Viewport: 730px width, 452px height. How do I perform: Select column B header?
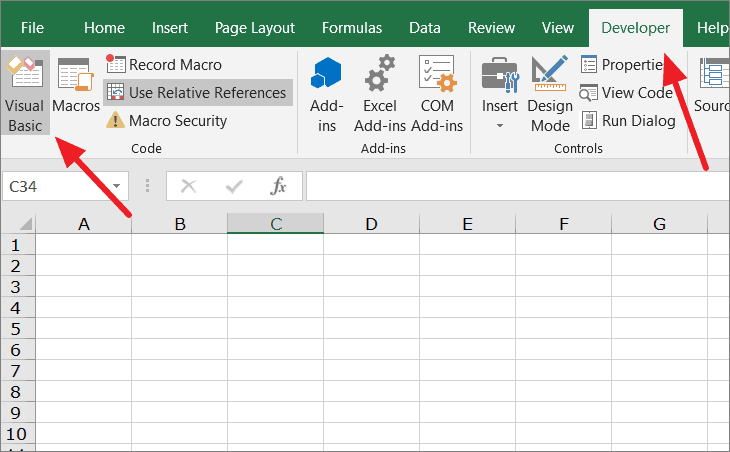coord(180,224)
